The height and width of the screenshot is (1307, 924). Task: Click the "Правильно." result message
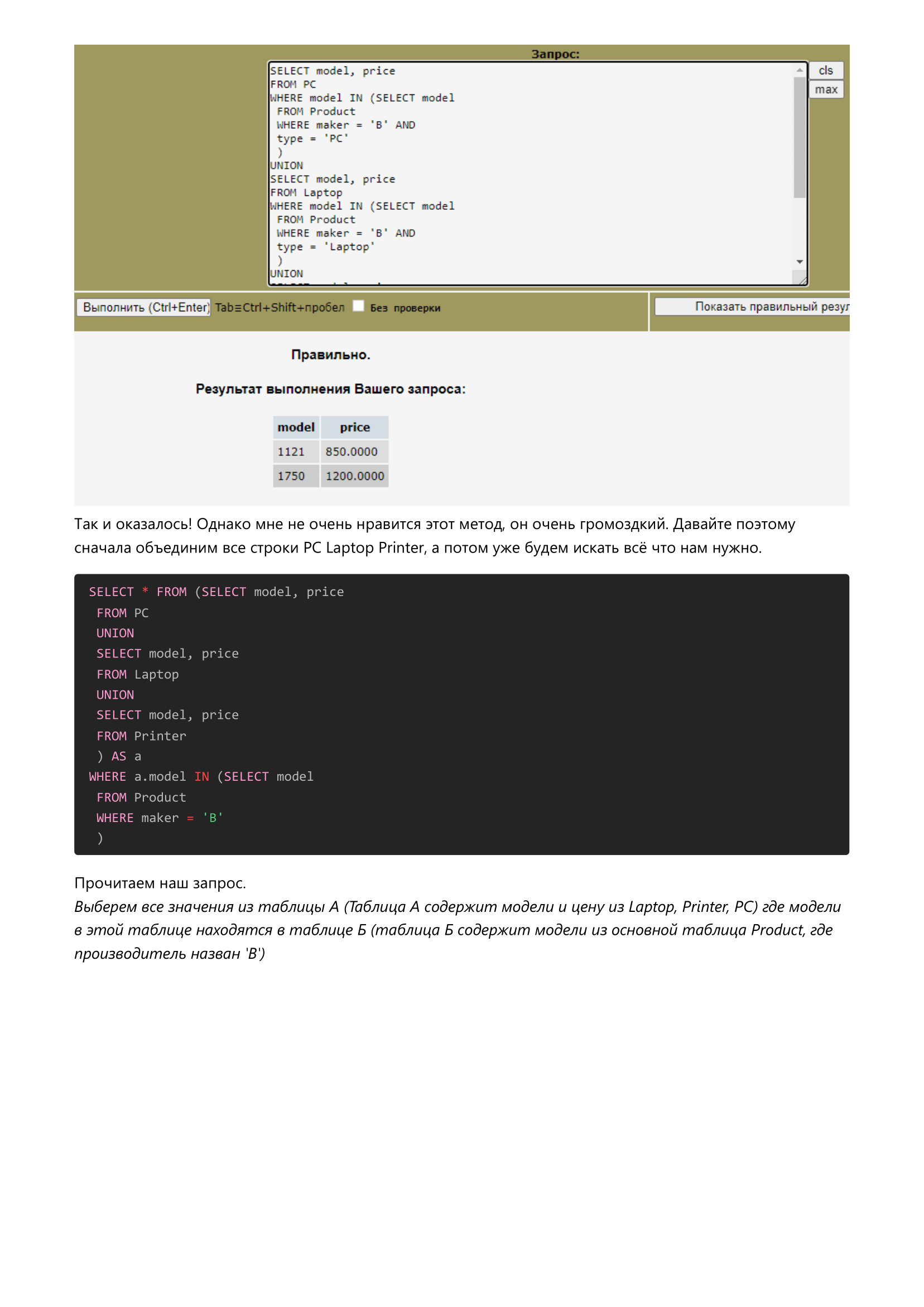pos(331,354)
